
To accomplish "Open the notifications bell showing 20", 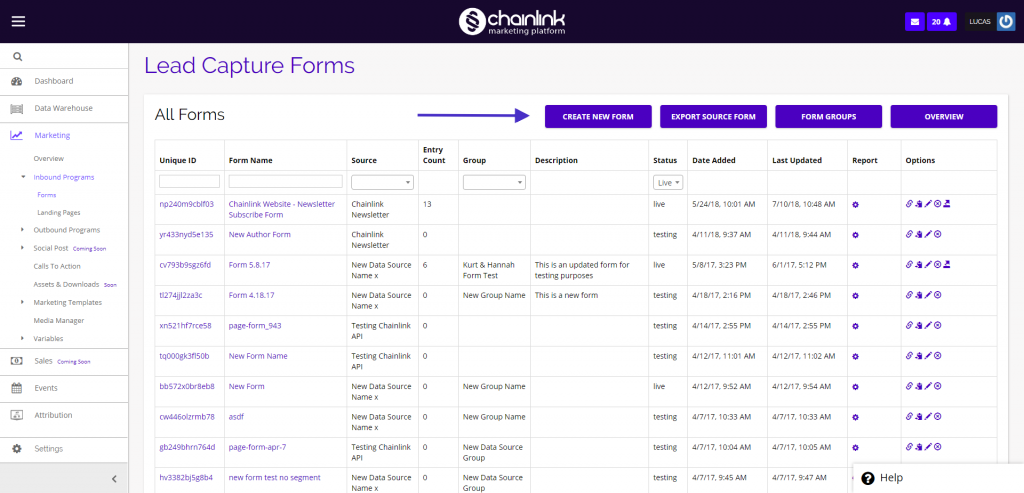I will tap(942, 22).
